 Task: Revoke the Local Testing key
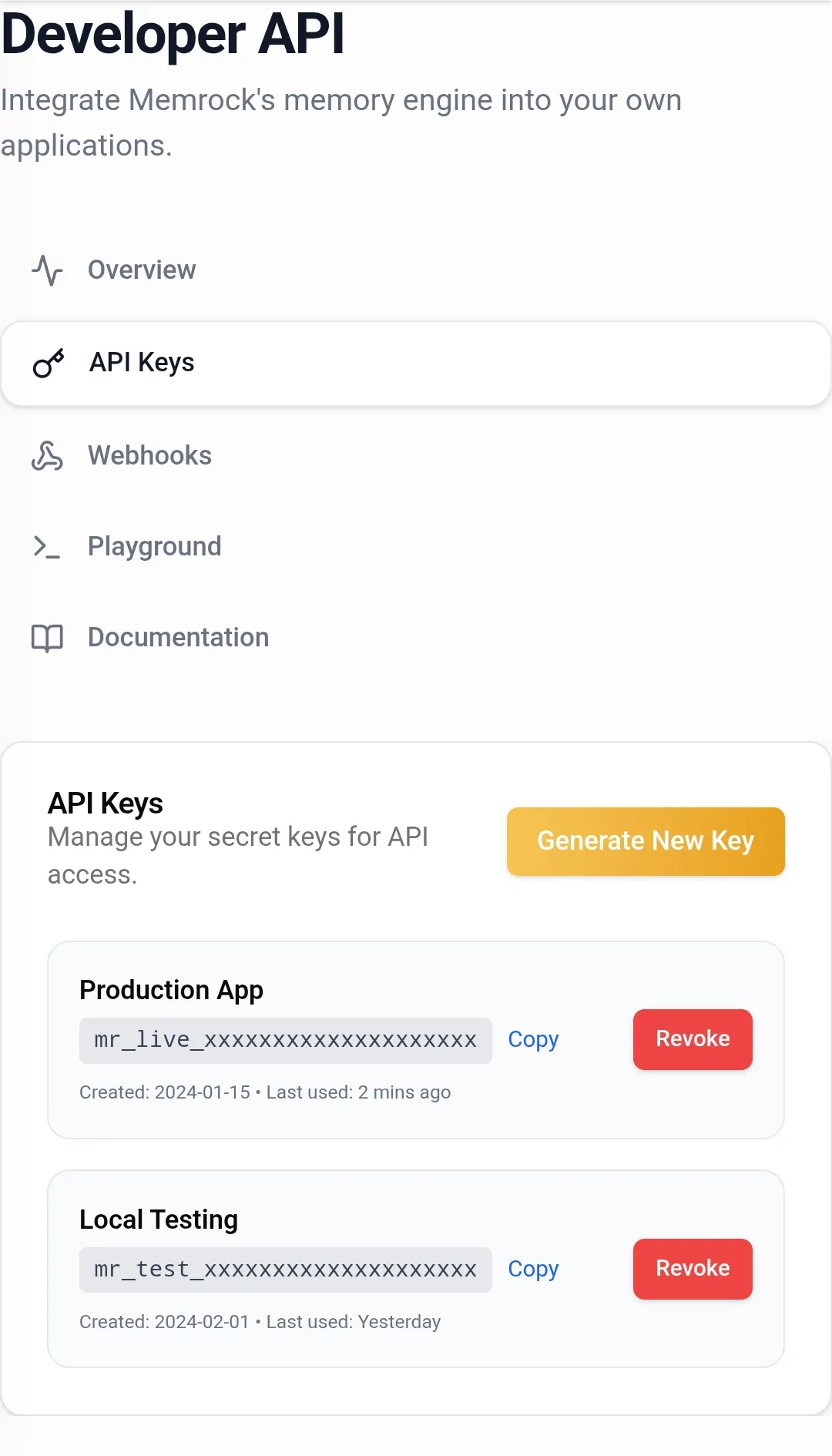point(693,1269)
